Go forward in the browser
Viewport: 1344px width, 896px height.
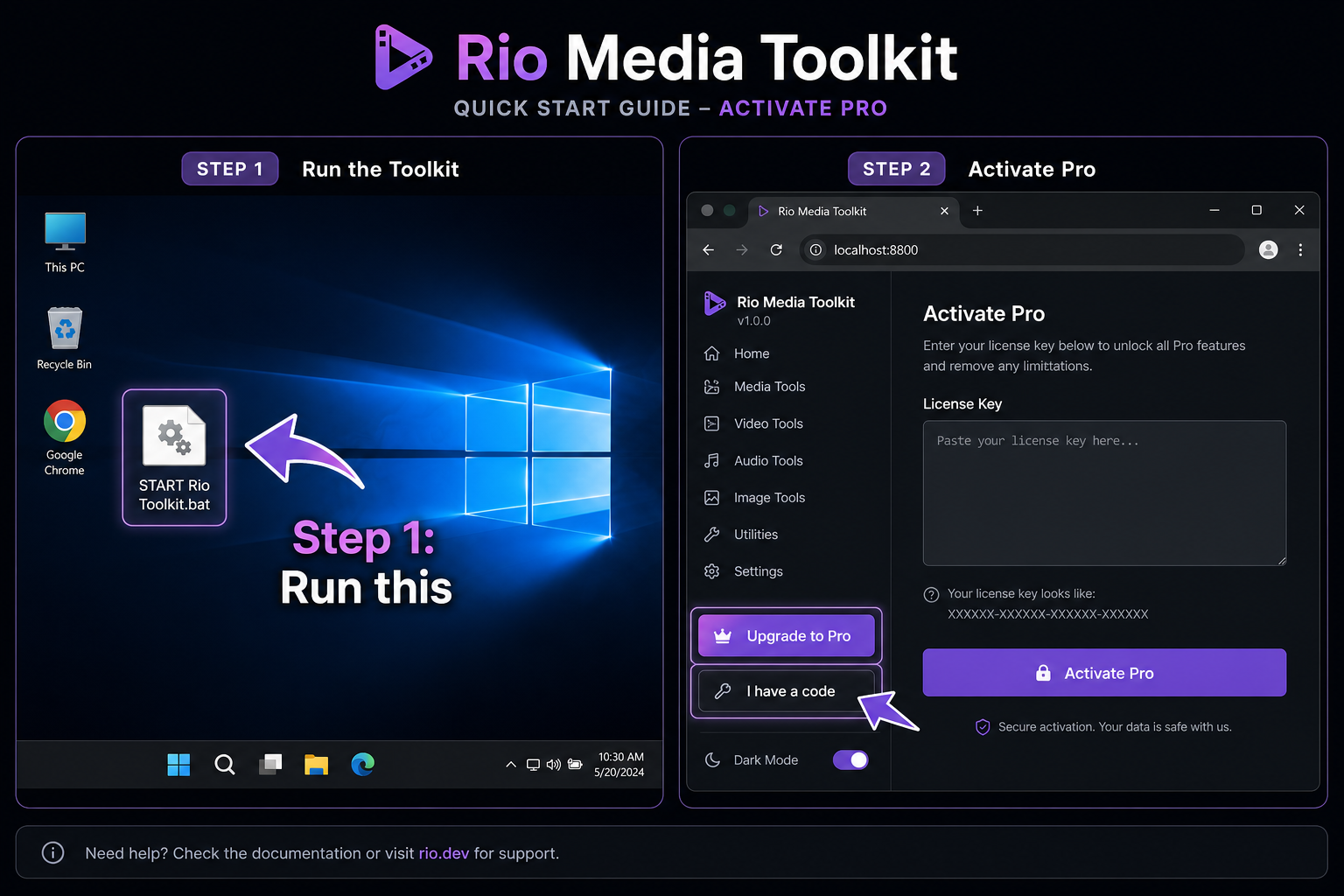(742, 250)
